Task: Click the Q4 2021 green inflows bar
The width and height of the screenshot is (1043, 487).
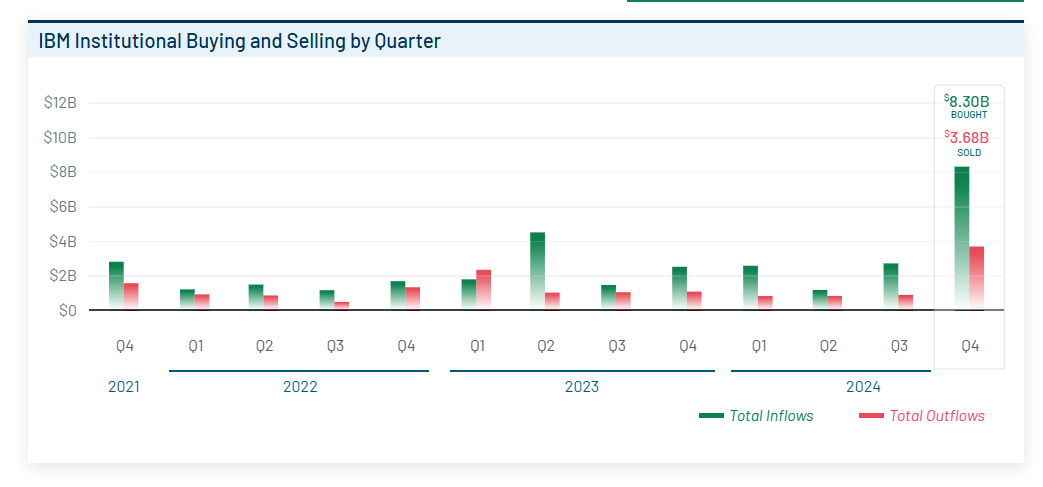Action: (116, 286)
